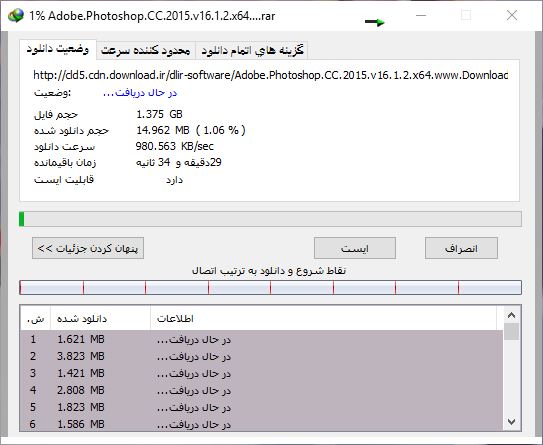Cancel download with the انصراف button

(461, 248)
